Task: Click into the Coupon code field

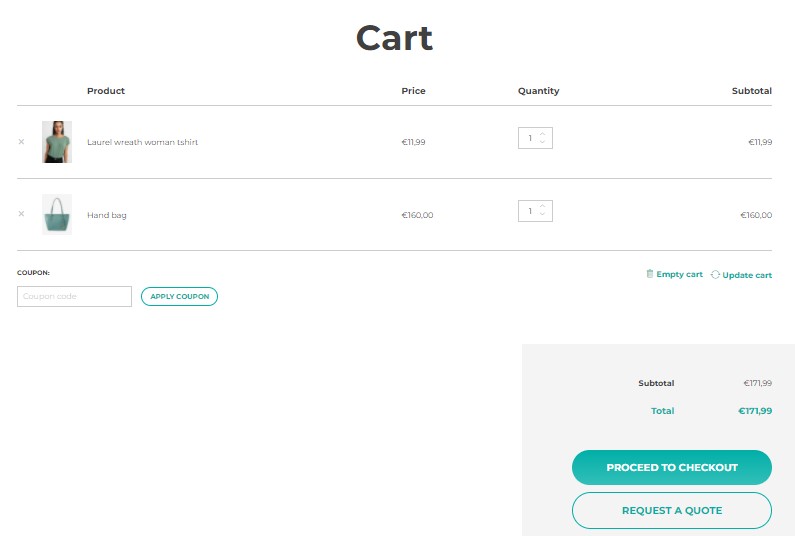Action: [74, 297]
